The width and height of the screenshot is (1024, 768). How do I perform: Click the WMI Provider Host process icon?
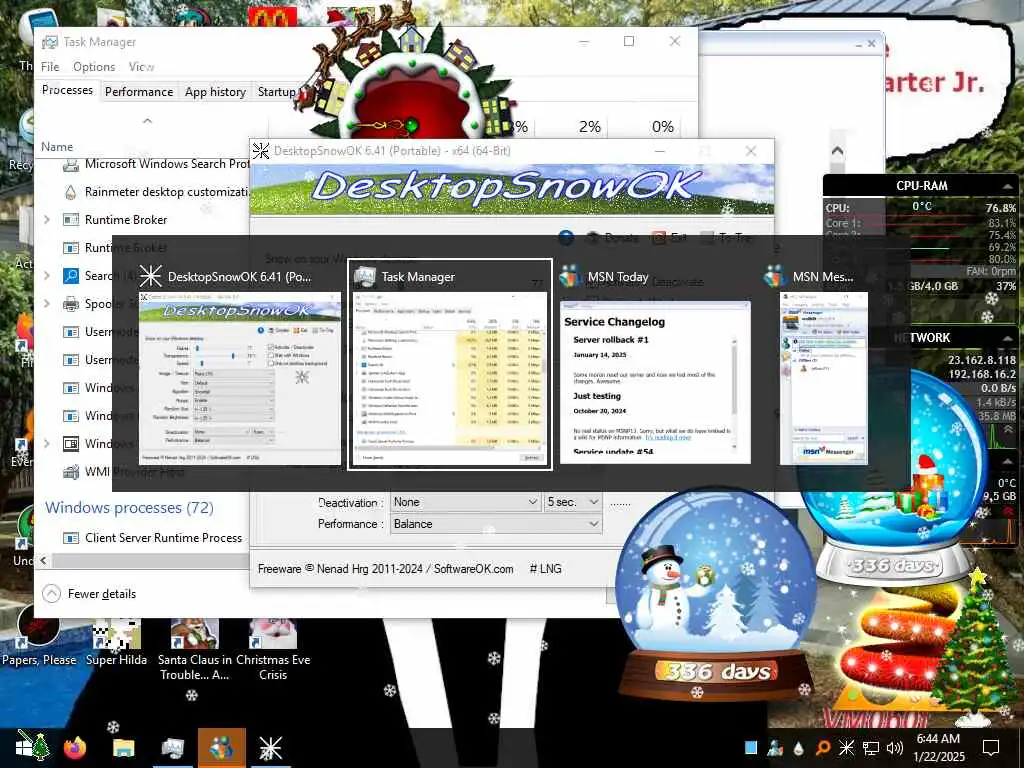point(71,472)
